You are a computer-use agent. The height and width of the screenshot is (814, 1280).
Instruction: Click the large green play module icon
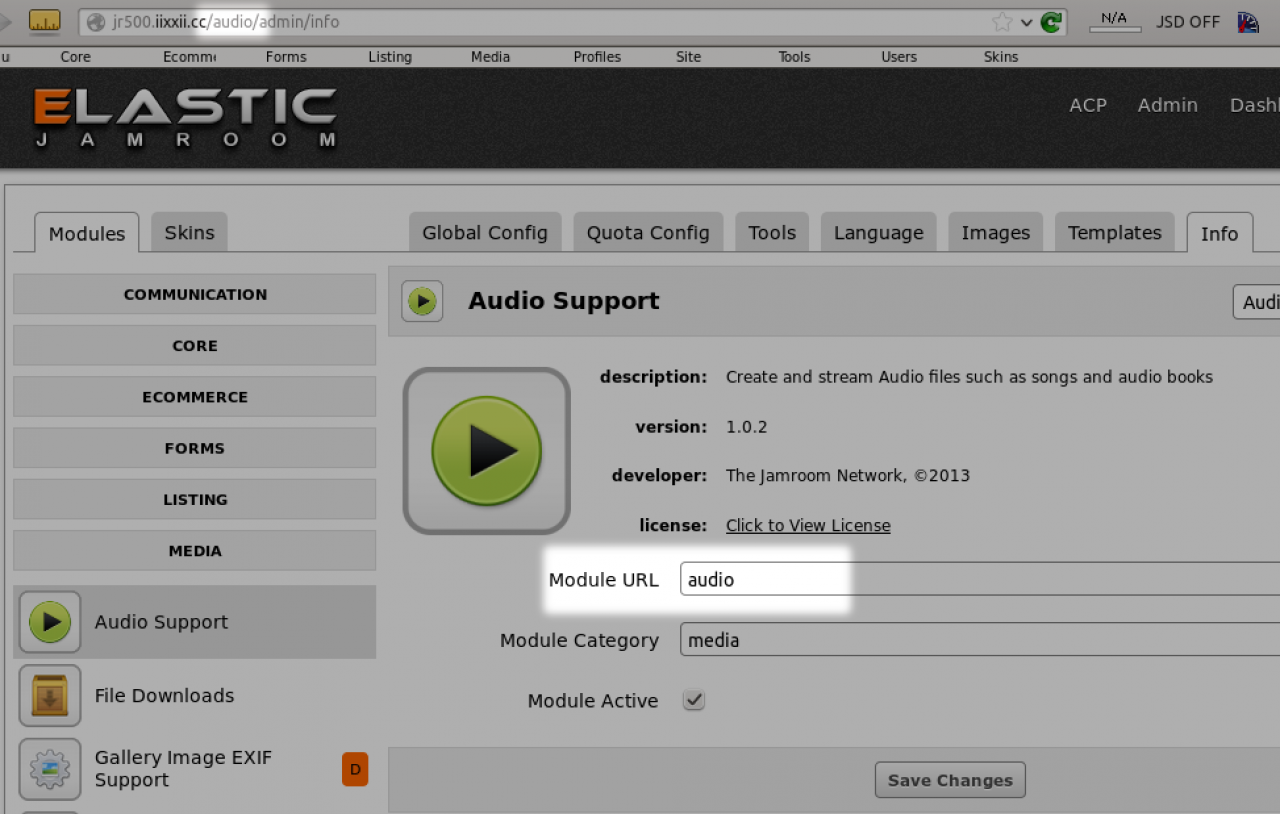pyautogui.click(x=486, y=451)
